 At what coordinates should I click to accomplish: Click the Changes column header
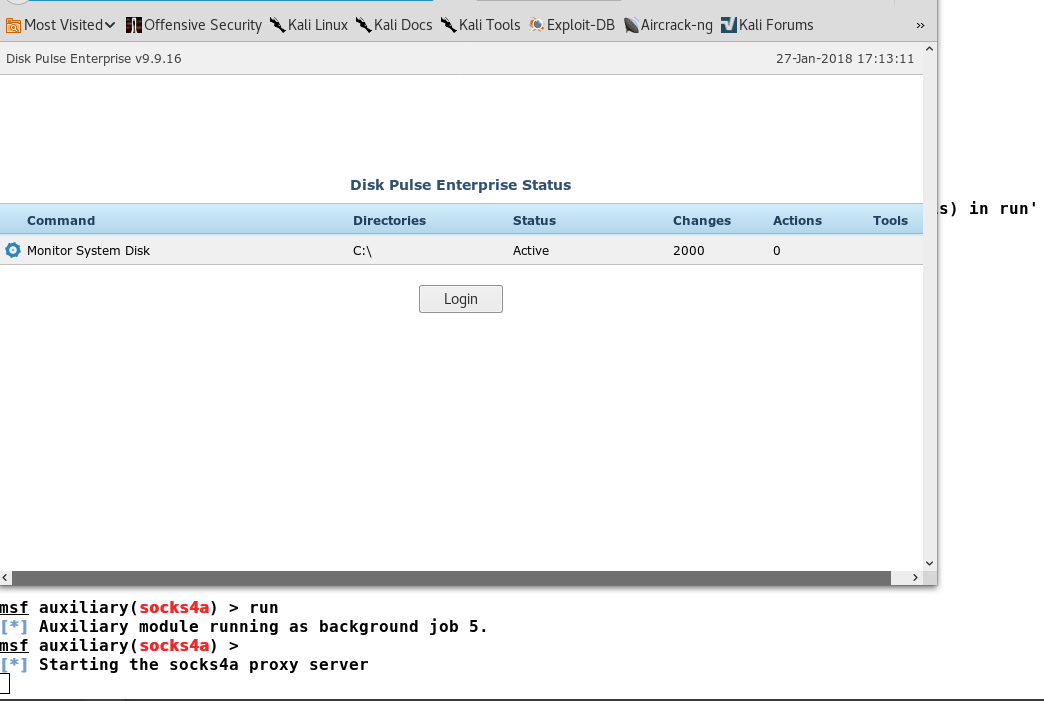(702, 220)
